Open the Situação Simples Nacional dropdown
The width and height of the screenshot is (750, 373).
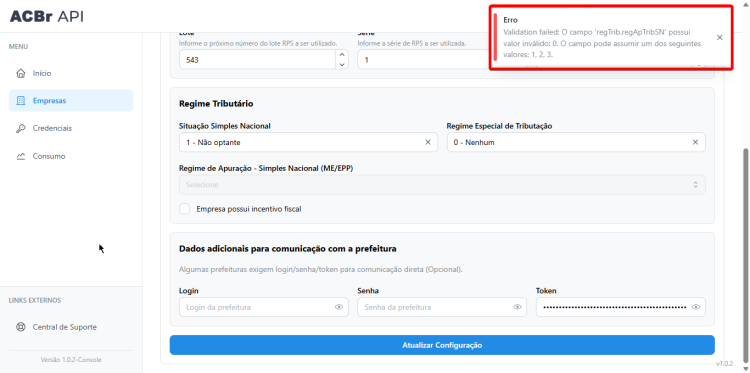tap(309, 143)
